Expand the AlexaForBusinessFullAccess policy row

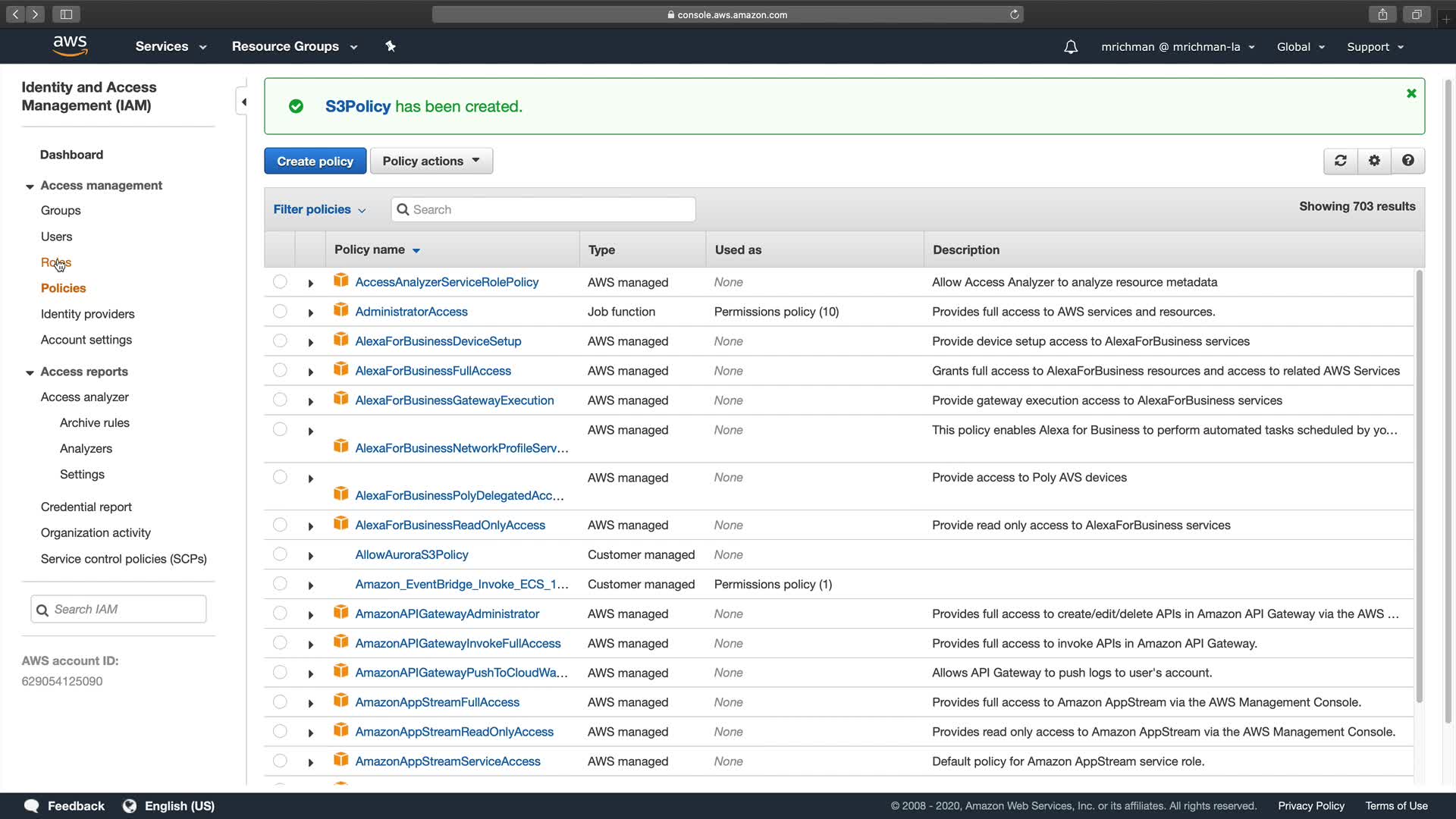pos(310,372)
